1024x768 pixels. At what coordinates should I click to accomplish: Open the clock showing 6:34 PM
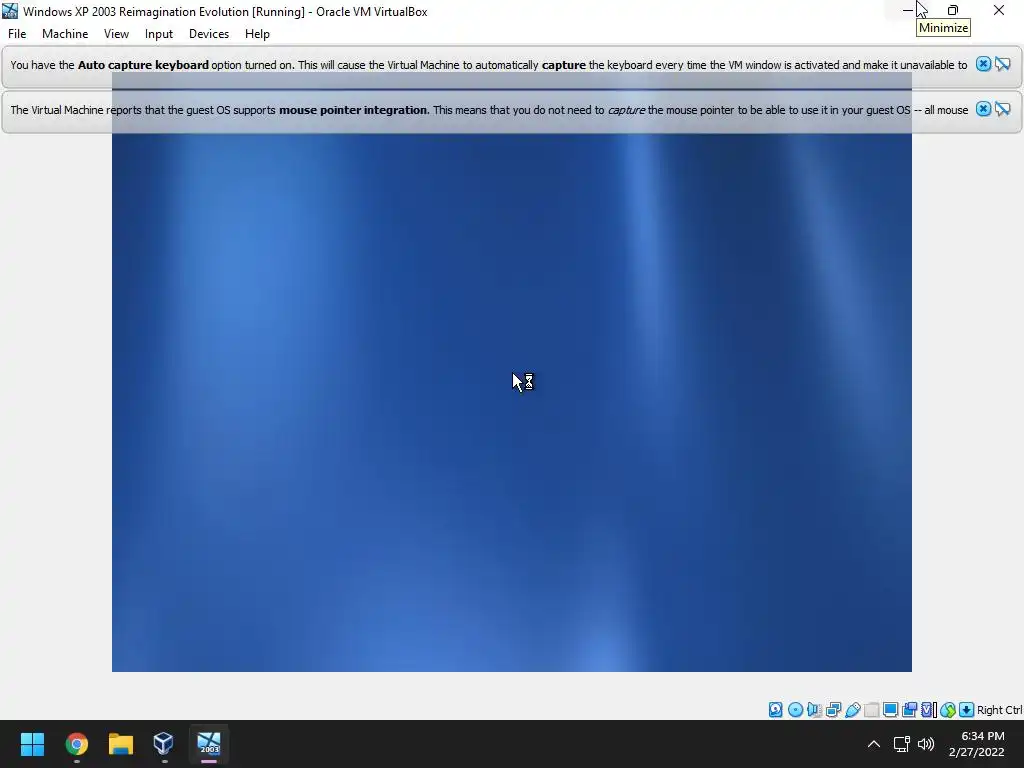click(x=976, y=744)
